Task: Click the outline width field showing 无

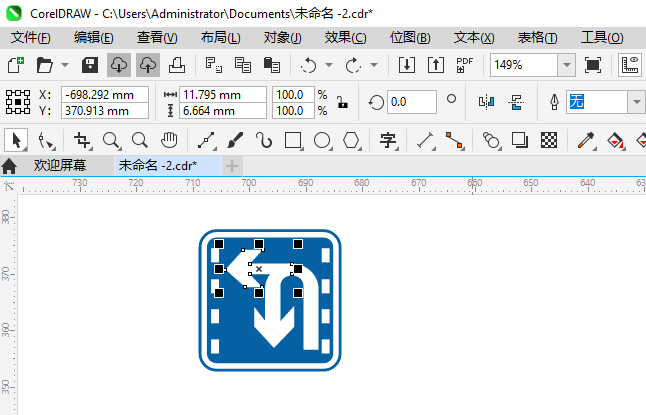Action: 597,102
